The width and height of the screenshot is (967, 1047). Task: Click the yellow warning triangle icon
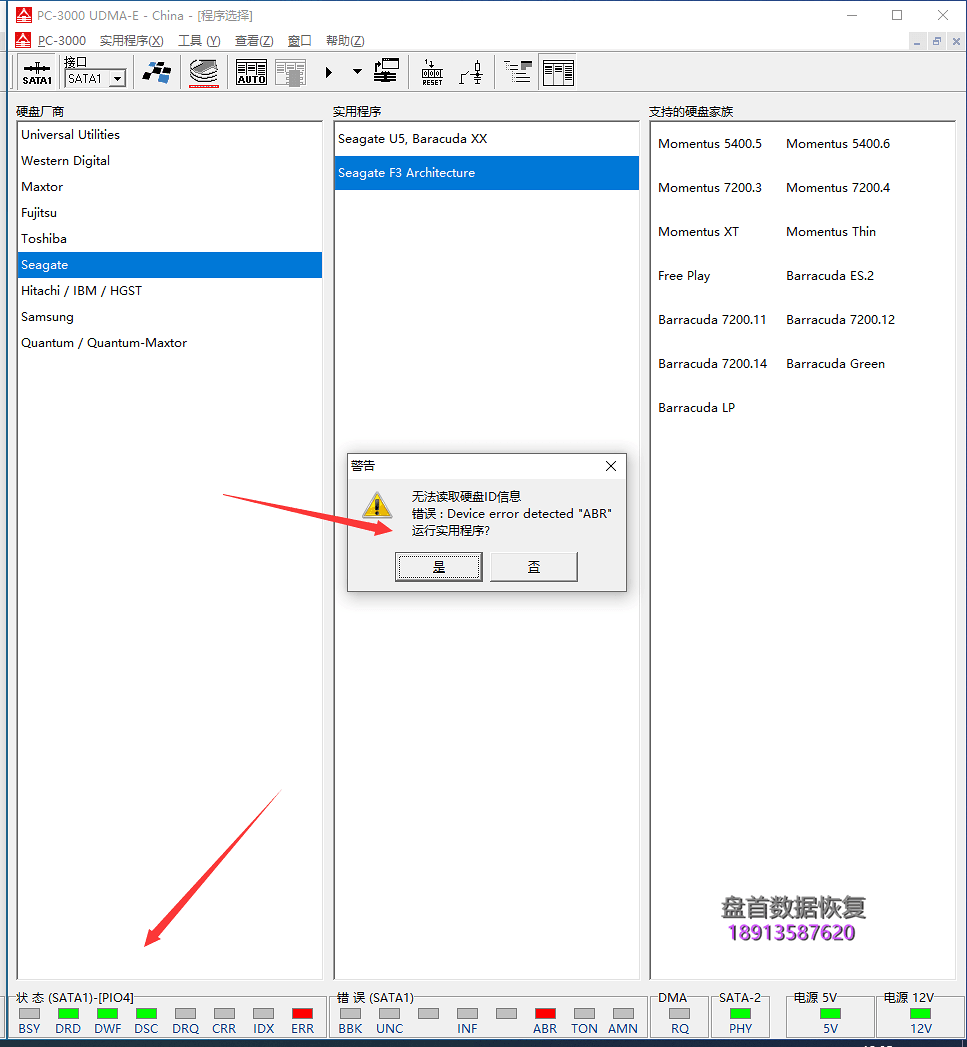tap(377, 505)
